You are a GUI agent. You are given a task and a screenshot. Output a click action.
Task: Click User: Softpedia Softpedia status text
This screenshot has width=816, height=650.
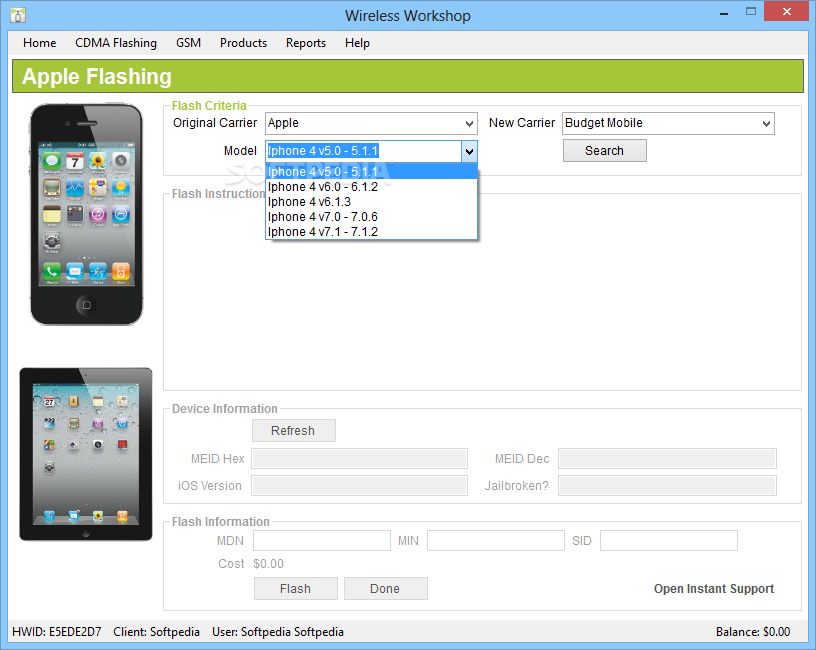[x=278, y=632]
